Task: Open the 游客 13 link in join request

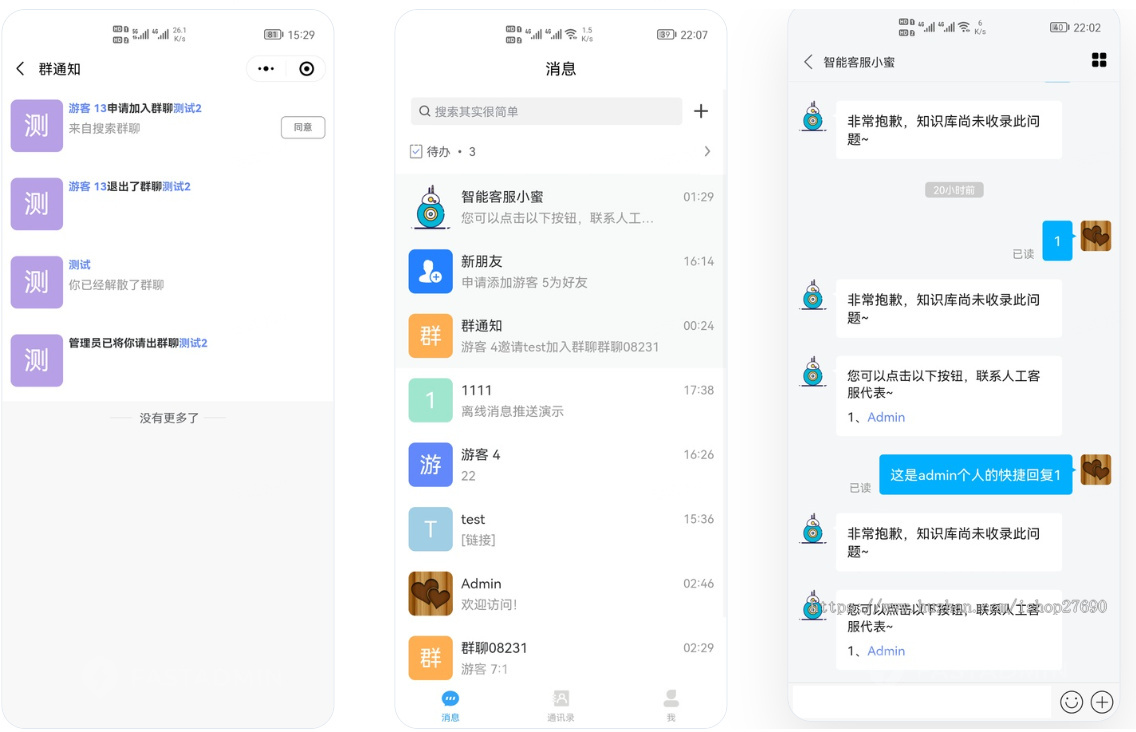Action: tap(88, 108)
